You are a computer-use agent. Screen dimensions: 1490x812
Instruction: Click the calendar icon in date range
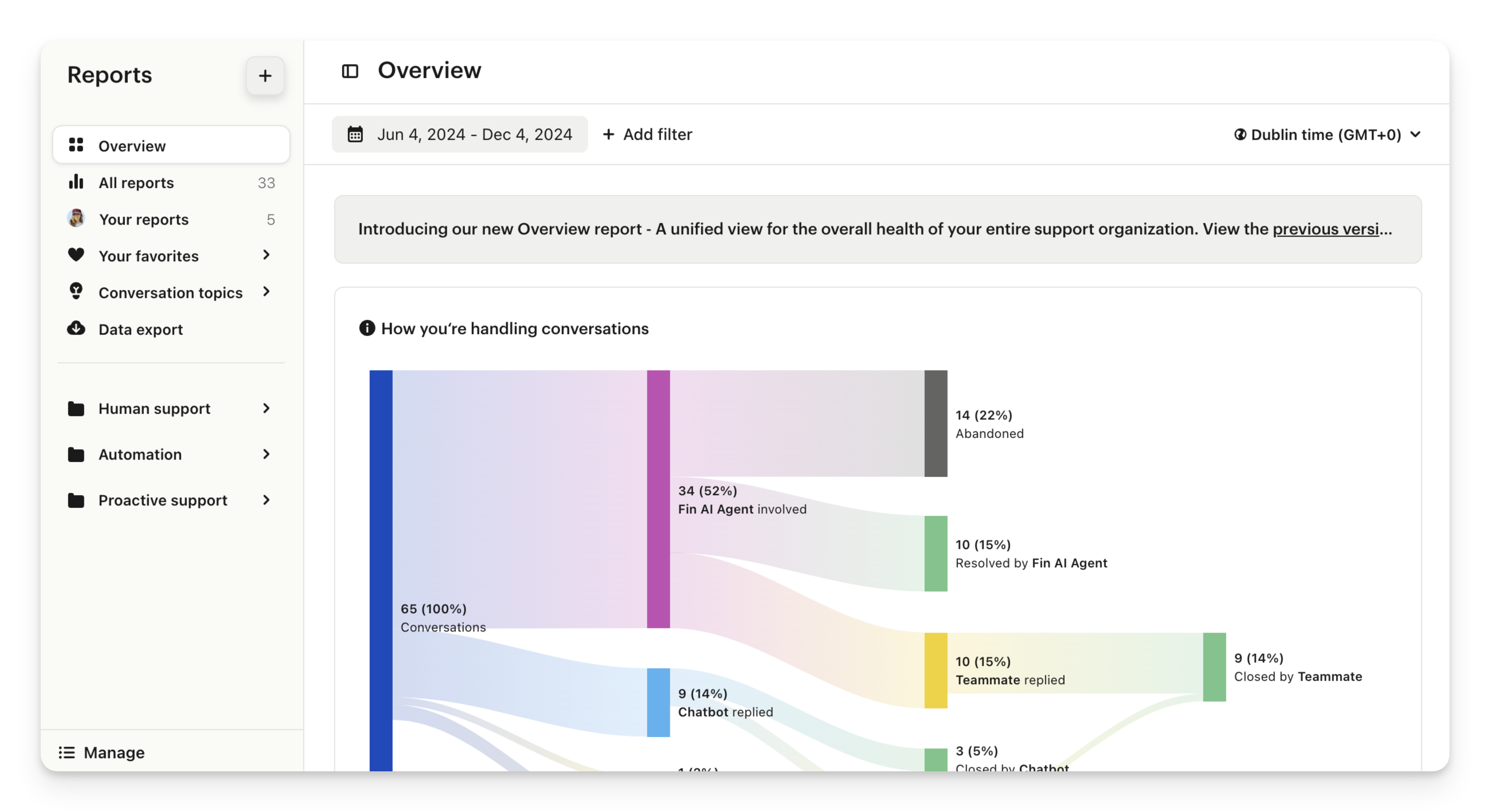point(355,134)
